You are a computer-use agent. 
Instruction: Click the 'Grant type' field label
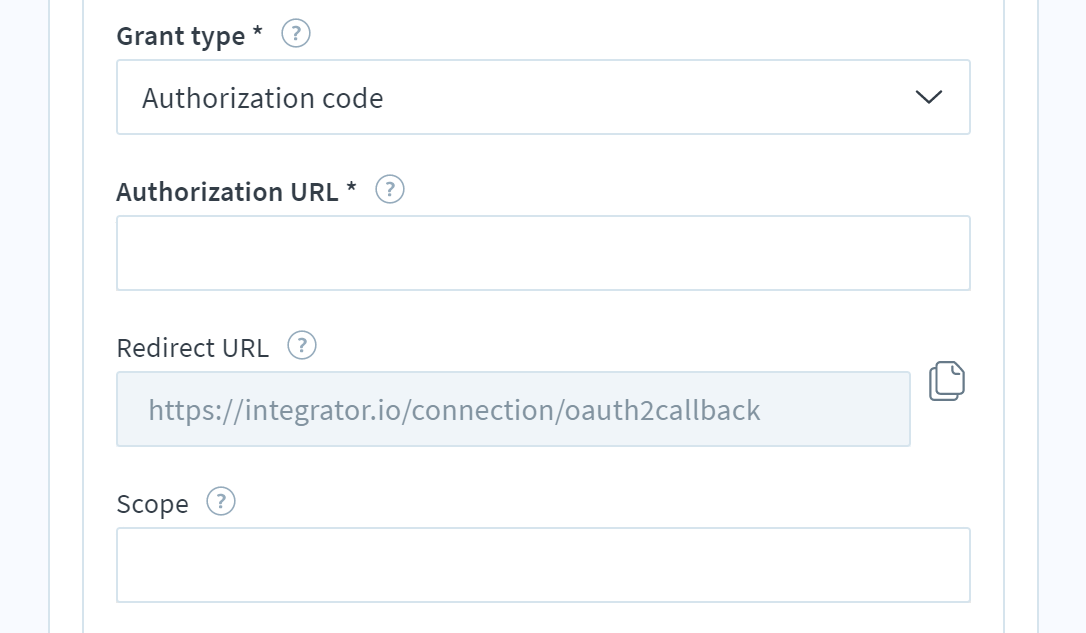point(181,36)
